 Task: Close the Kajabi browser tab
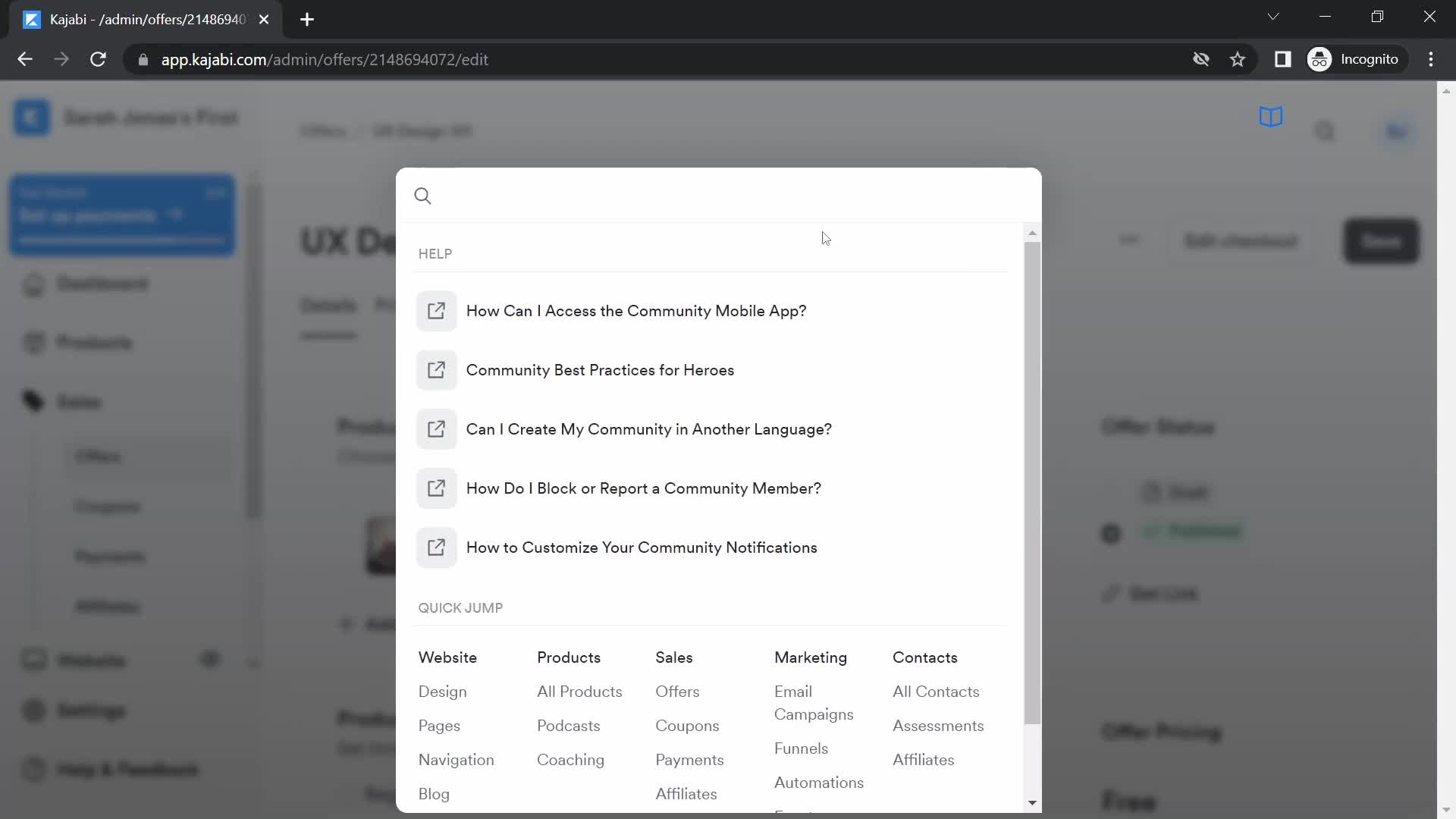point(264,20)
